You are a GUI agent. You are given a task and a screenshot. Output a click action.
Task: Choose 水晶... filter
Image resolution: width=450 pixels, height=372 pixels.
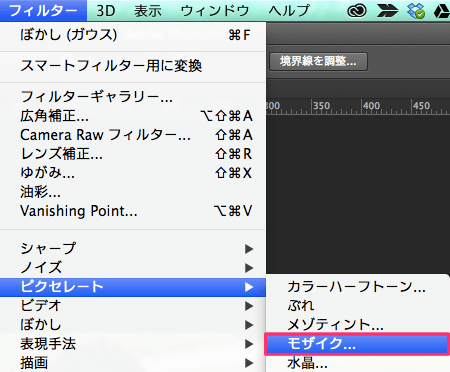358,363
